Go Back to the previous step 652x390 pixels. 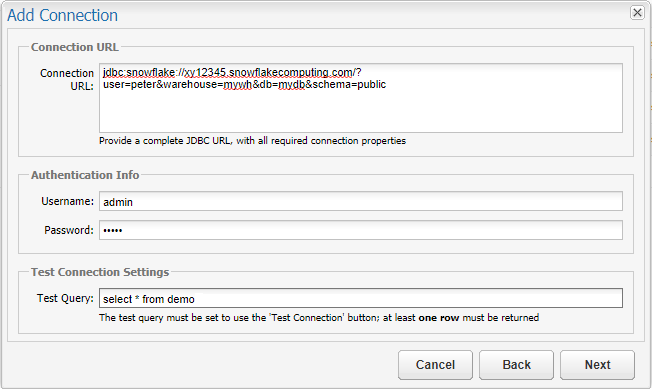click(x=516, y=365)
